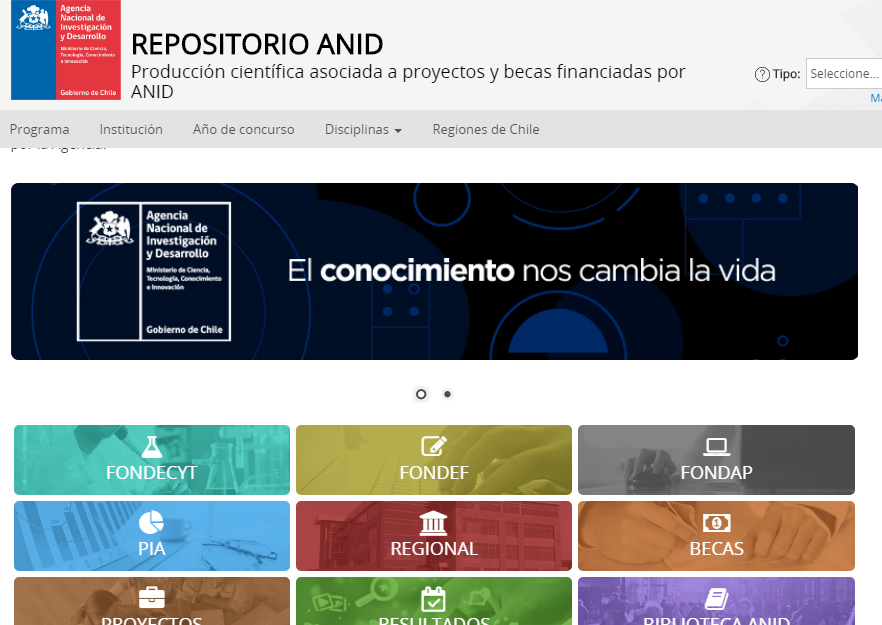Switch to the second carousel slide dot
This screenshot has width=882, height=625.
click(x=447, y=394)
